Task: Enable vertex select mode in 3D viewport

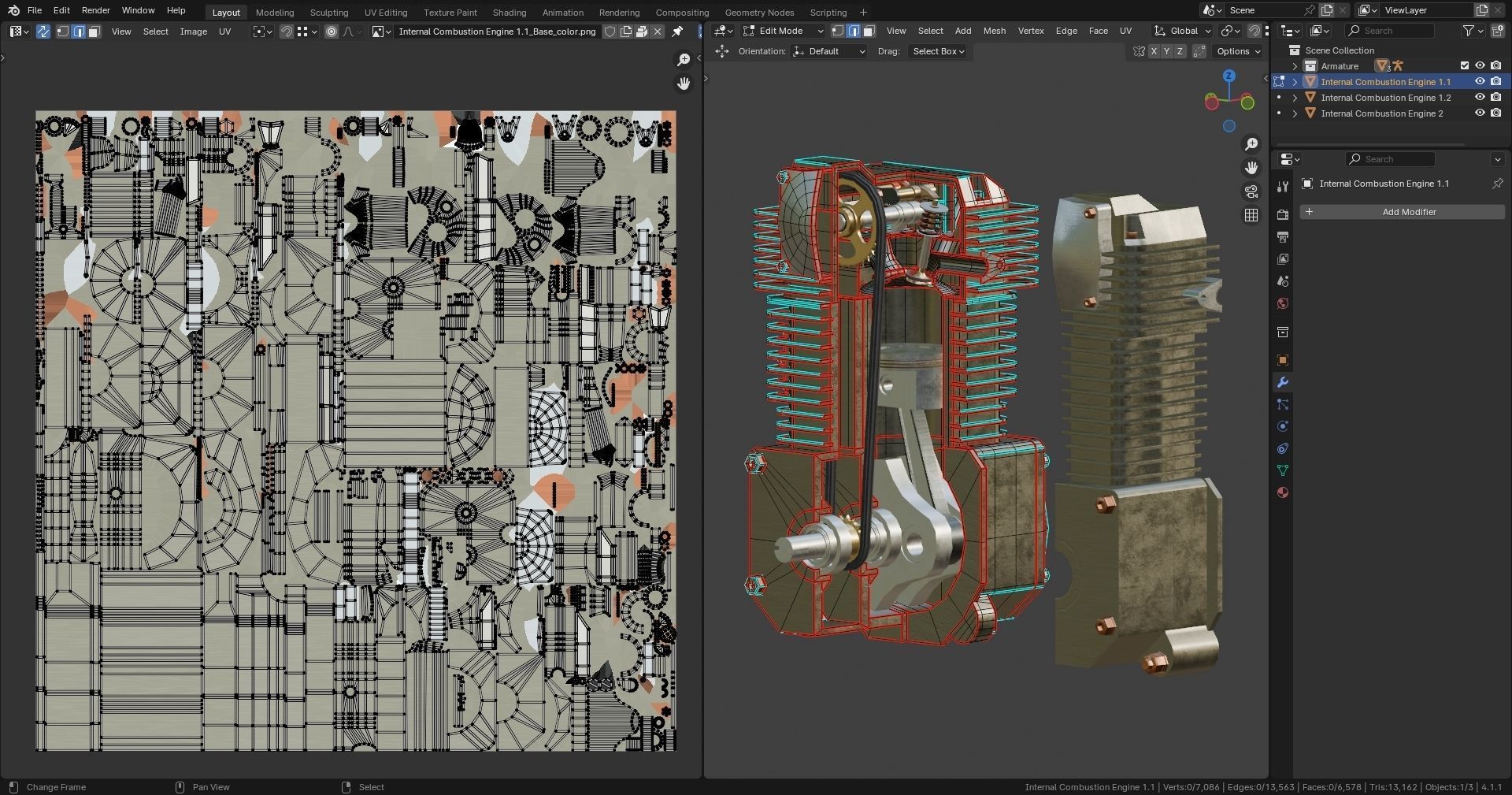Action: coord(838,31)
